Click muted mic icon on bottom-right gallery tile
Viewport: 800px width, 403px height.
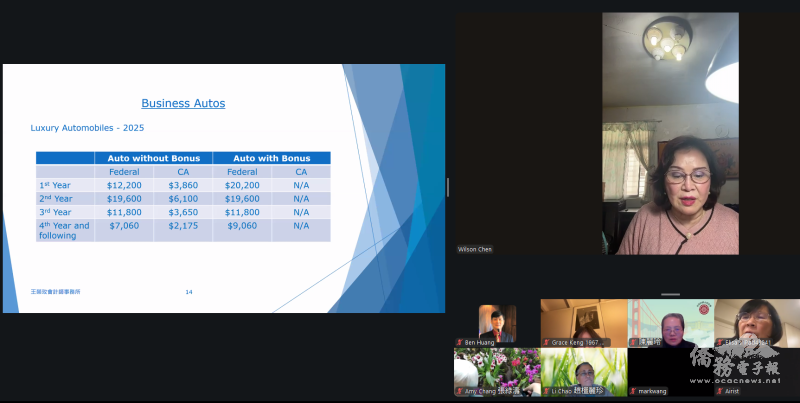(720, 390)
